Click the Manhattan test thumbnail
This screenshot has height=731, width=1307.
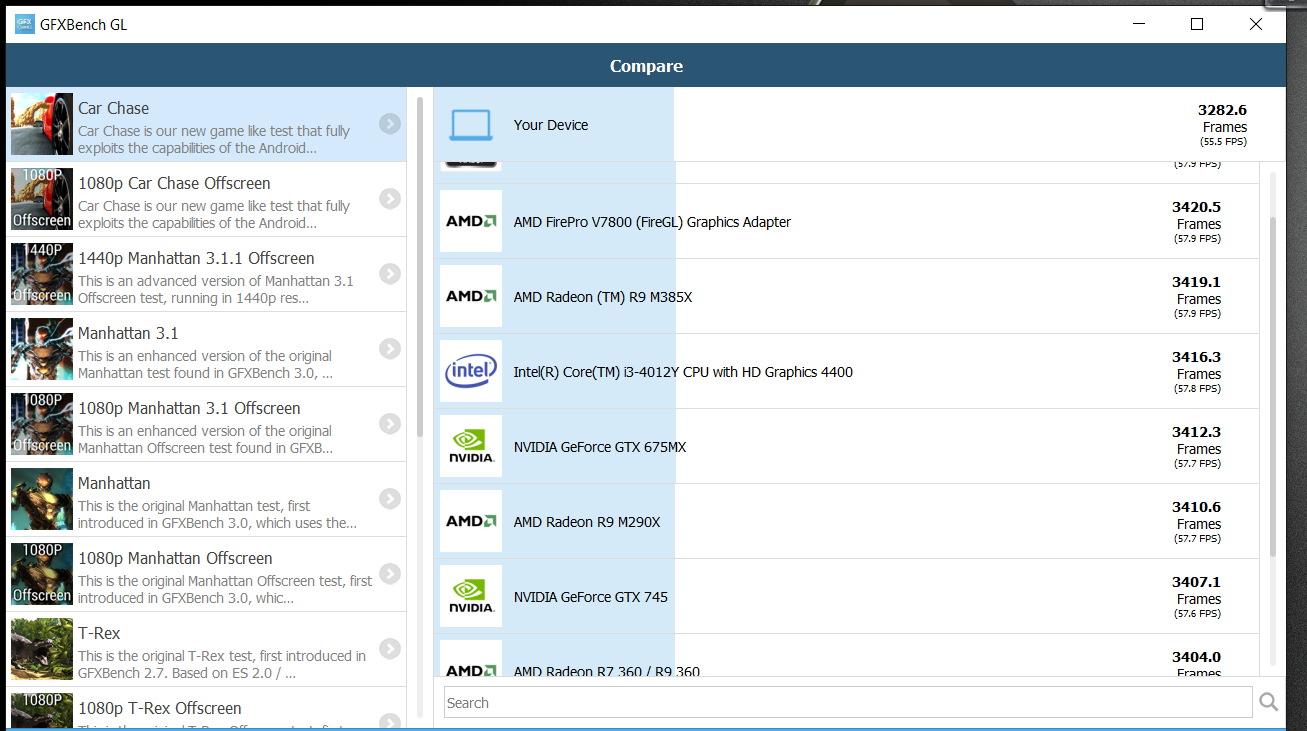point(42,500)
